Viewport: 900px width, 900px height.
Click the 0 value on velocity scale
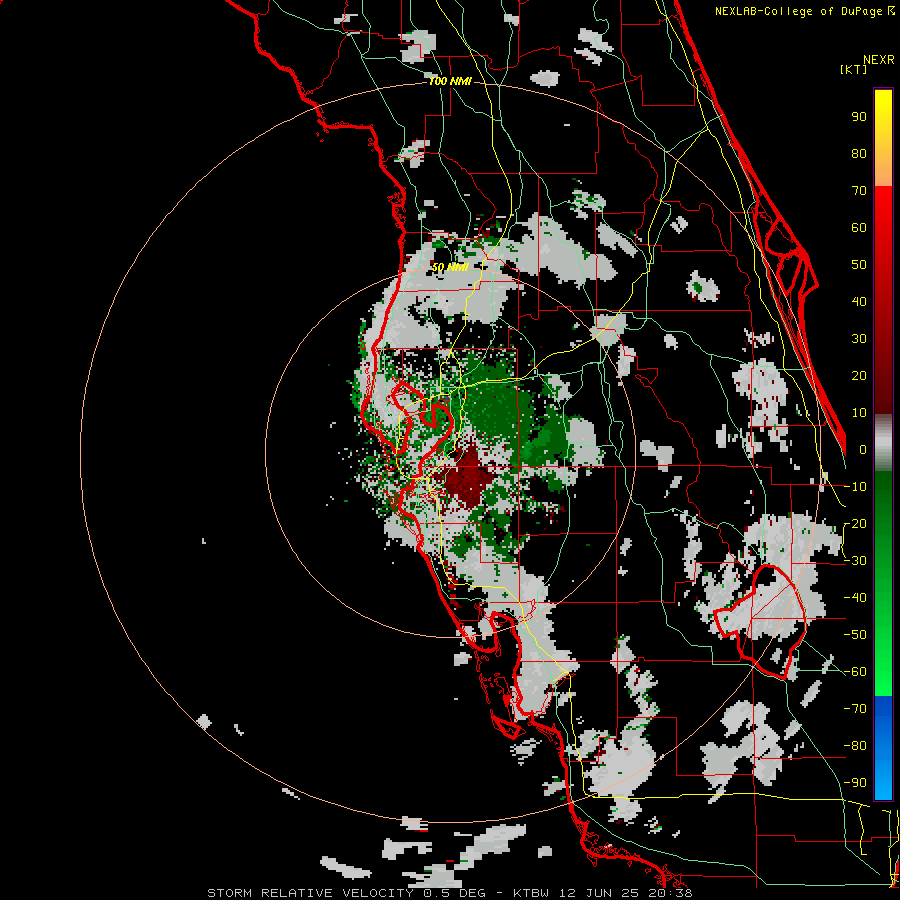[x=863, y=449]
